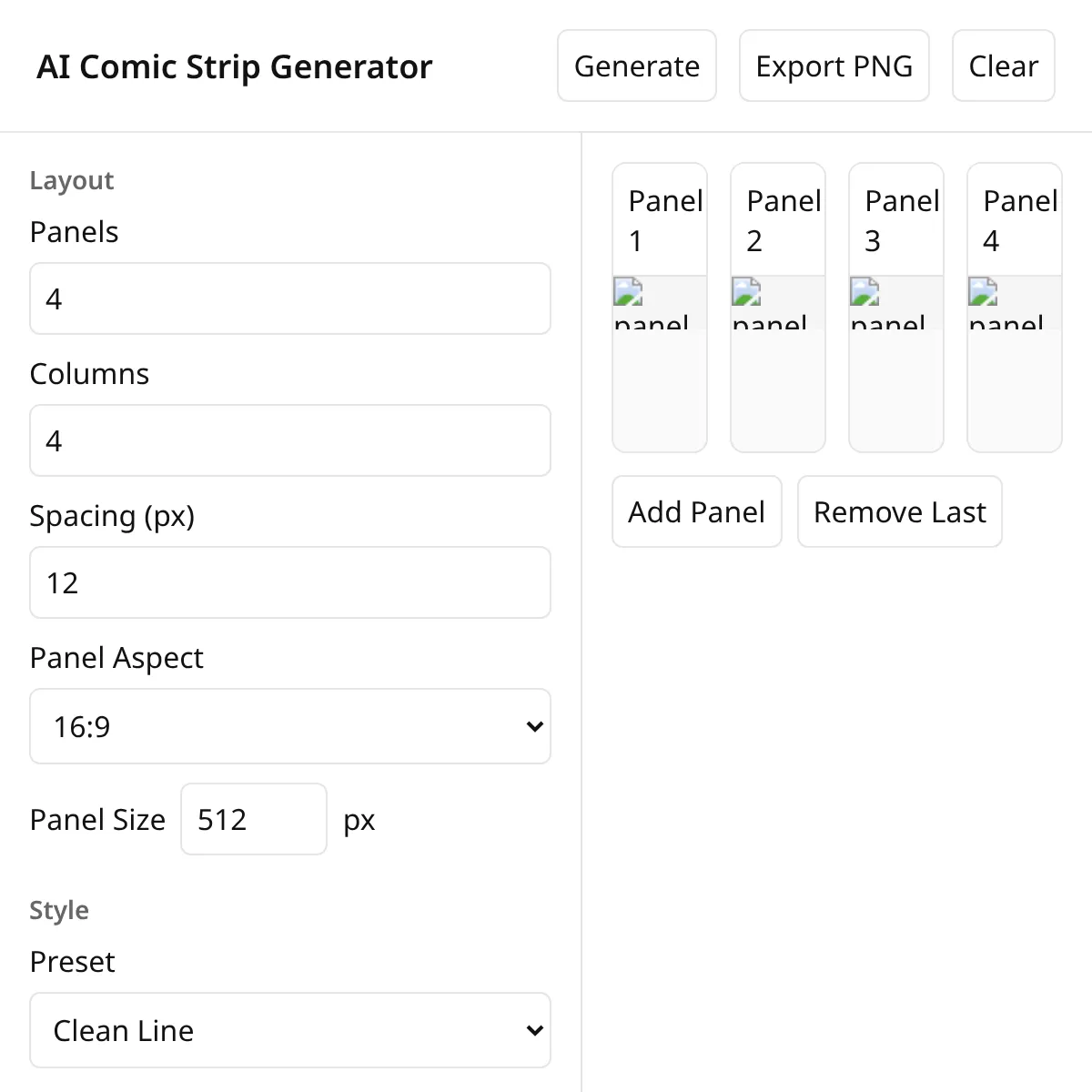Focus the Columns input field
1092x1092 pixels.
pyautogui.click(x=290, y=440)
